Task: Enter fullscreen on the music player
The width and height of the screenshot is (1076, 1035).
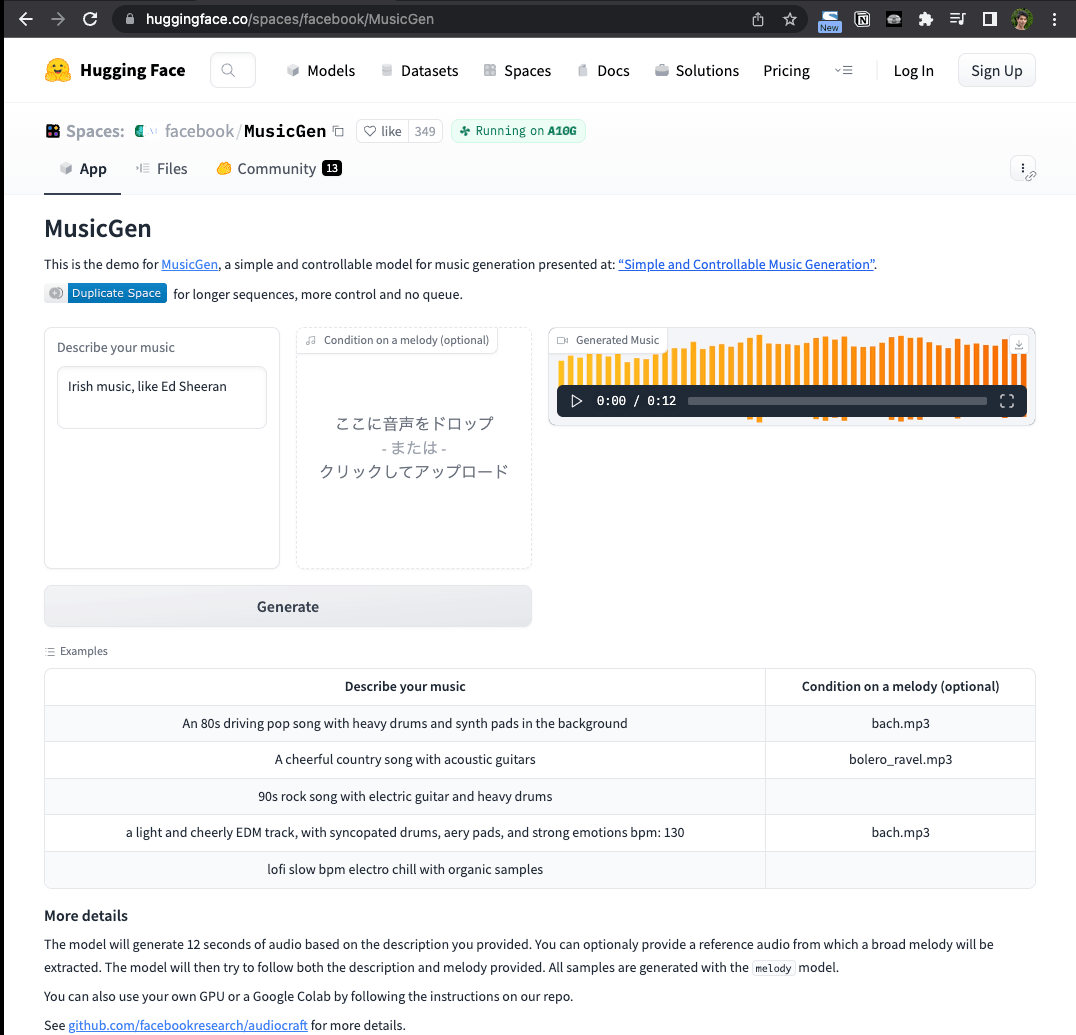Action: point(1007,401)
